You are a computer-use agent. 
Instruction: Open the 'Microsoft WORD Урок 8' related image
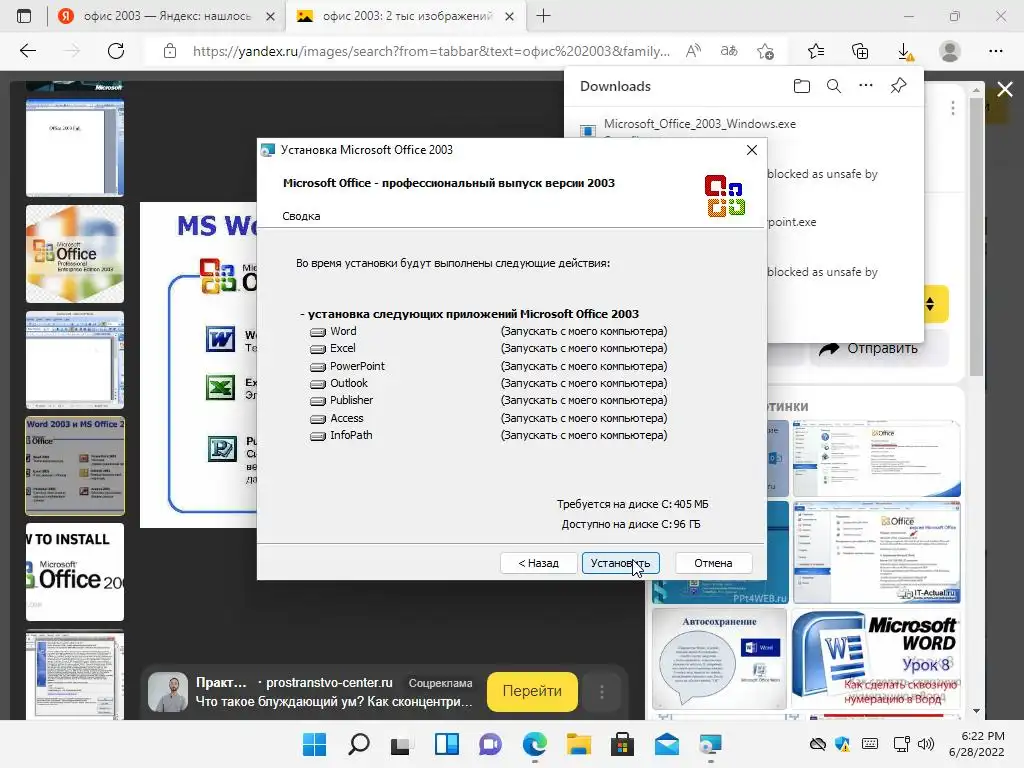pos(876,659)
